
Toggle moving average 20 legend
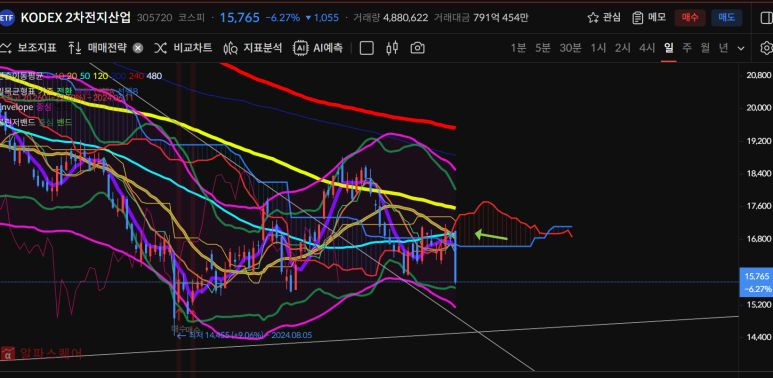click(72, 76)
